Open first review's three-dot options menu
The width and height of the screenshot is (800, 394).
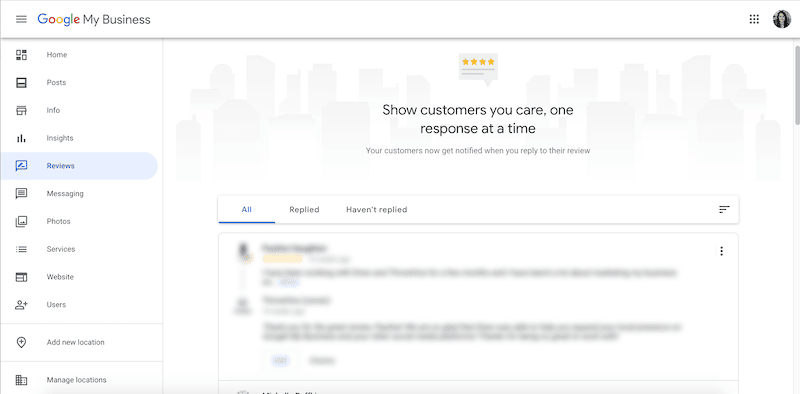click(721, 251)
